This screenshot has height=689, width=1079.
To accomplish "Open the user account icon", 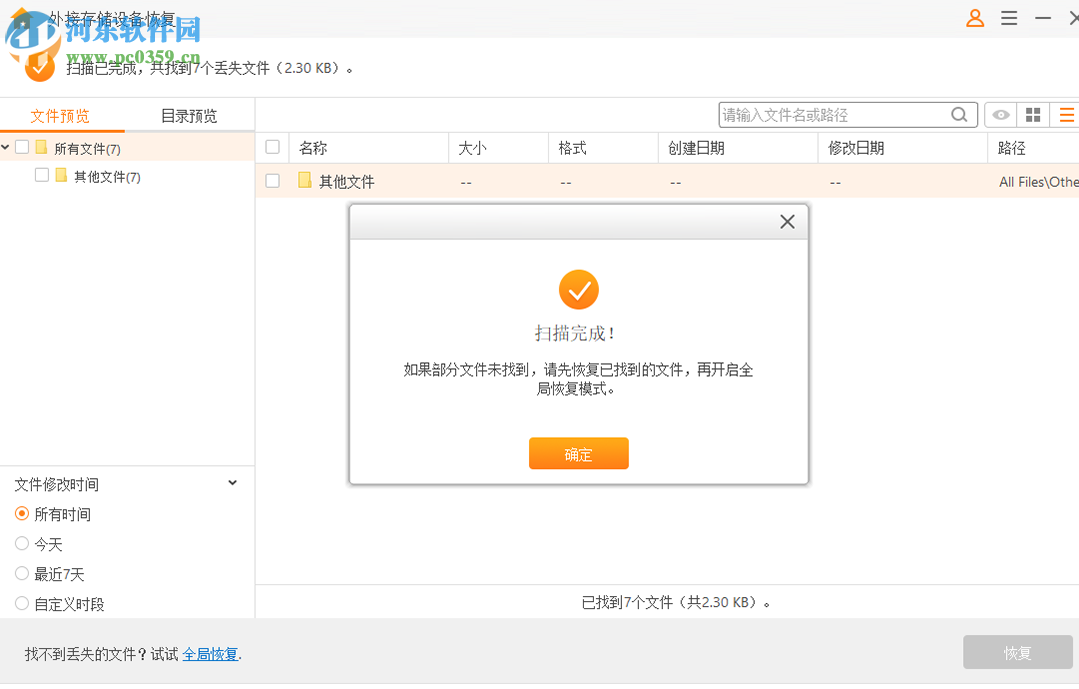I will (x=974, y=18).
